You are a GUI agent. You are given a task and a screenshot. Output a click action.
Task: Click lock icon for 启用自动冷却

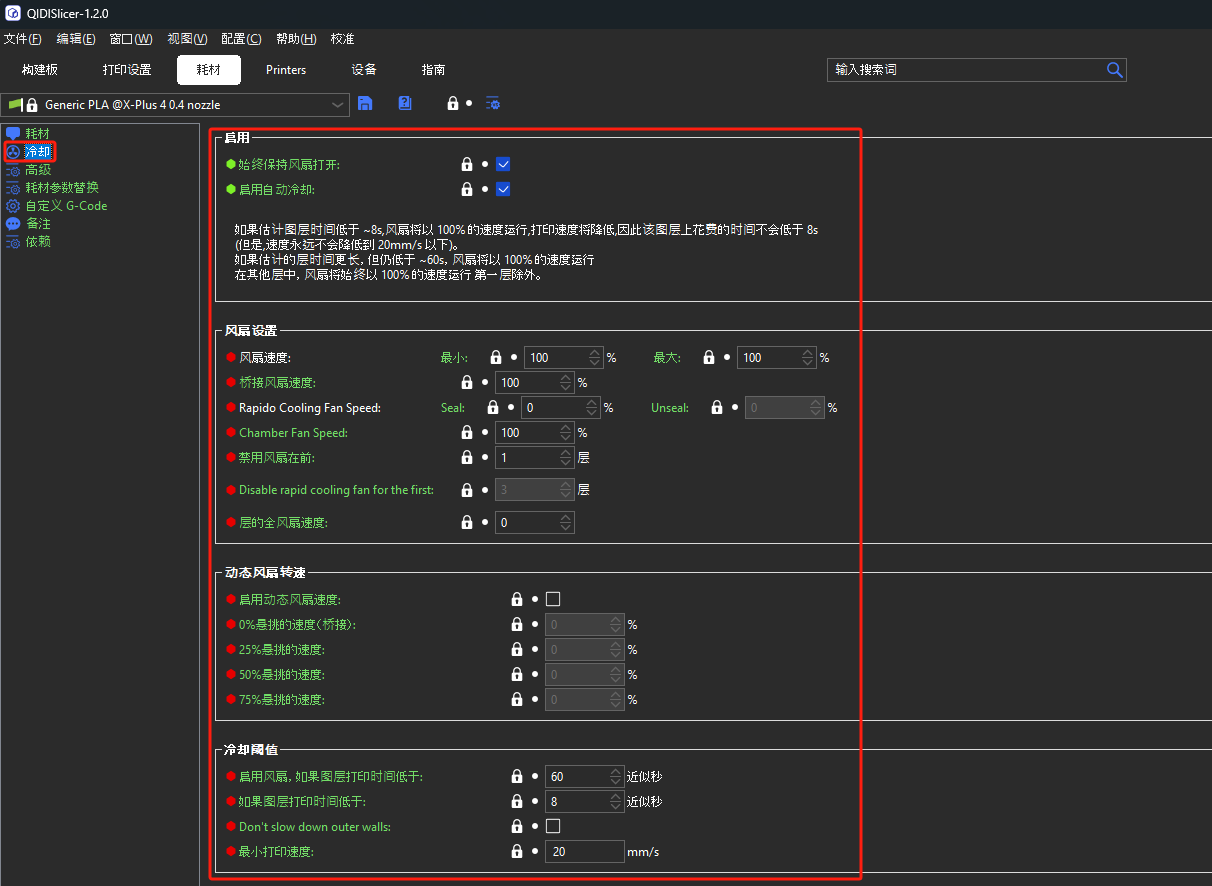coord(466,189)
